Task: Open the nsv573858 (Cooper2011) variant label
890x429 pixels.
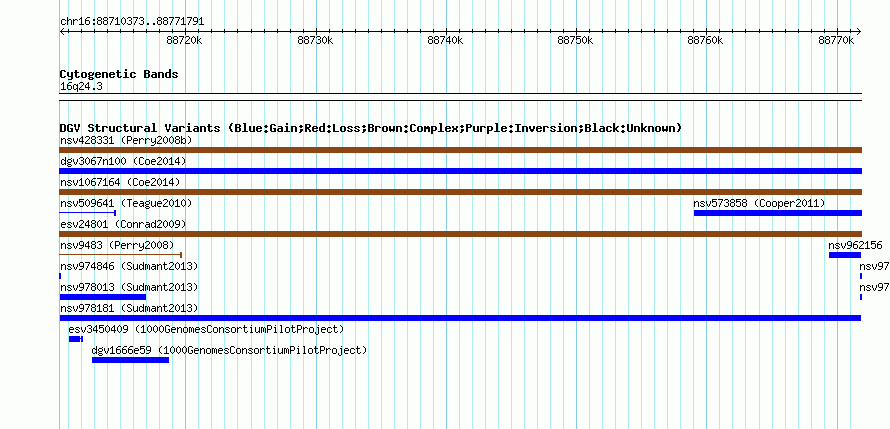Action: pos(759,203)
